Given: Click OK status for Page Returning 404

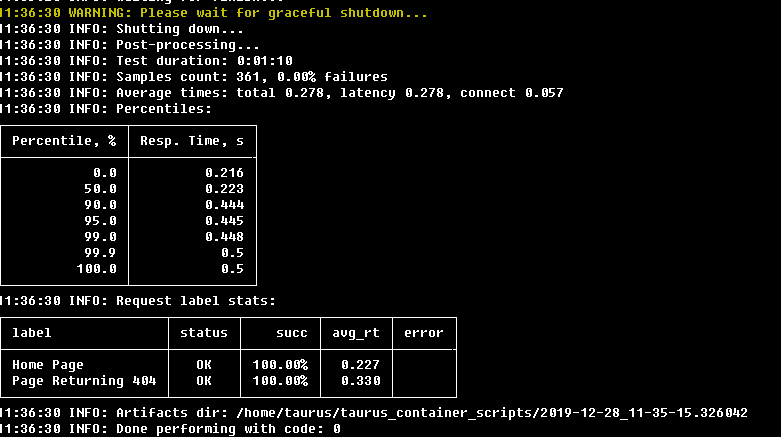Looking at the screenshot, I should [204, 381].
